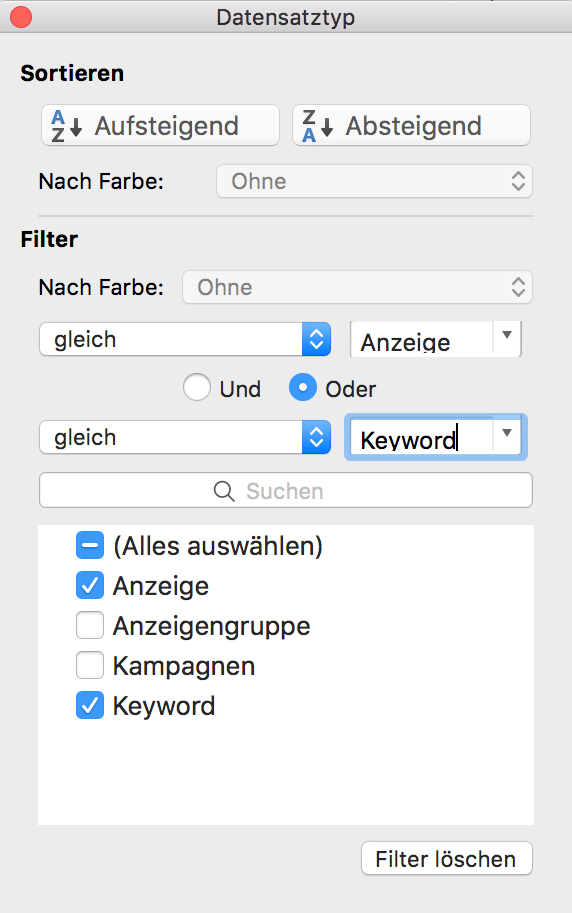
Task: Open the Keyword combo box arrow
Action: tap(507, 434)
